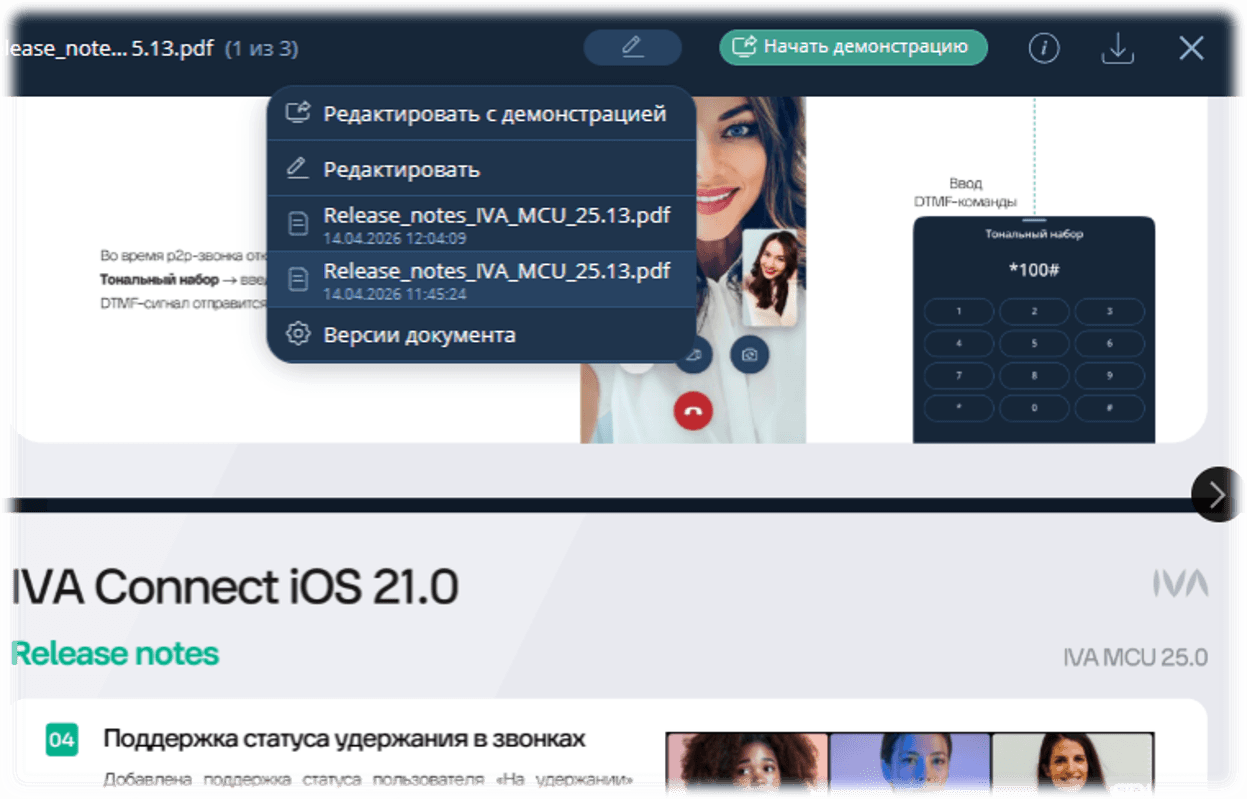Click the small video thumbnail in the call picture
Image resolution: width=1247 pixels, height=799 pixels.
coord(770,277)
